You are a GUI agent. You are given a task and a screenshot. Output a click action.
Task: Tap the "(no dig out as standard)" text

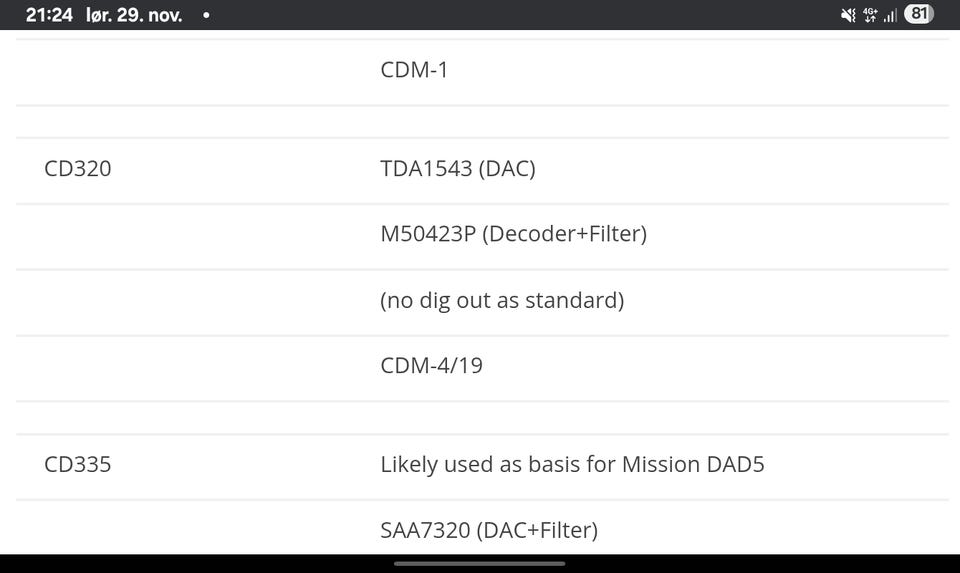click(502, 300)
